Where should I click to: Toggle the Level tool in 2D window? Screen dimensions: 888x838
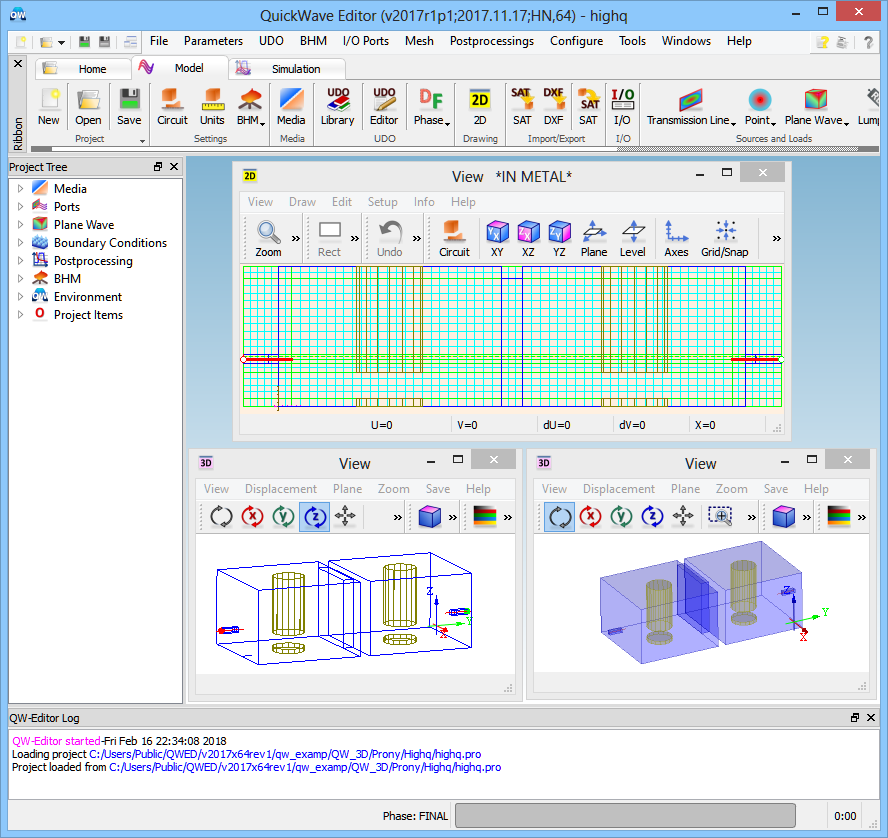tap(632, 238)
